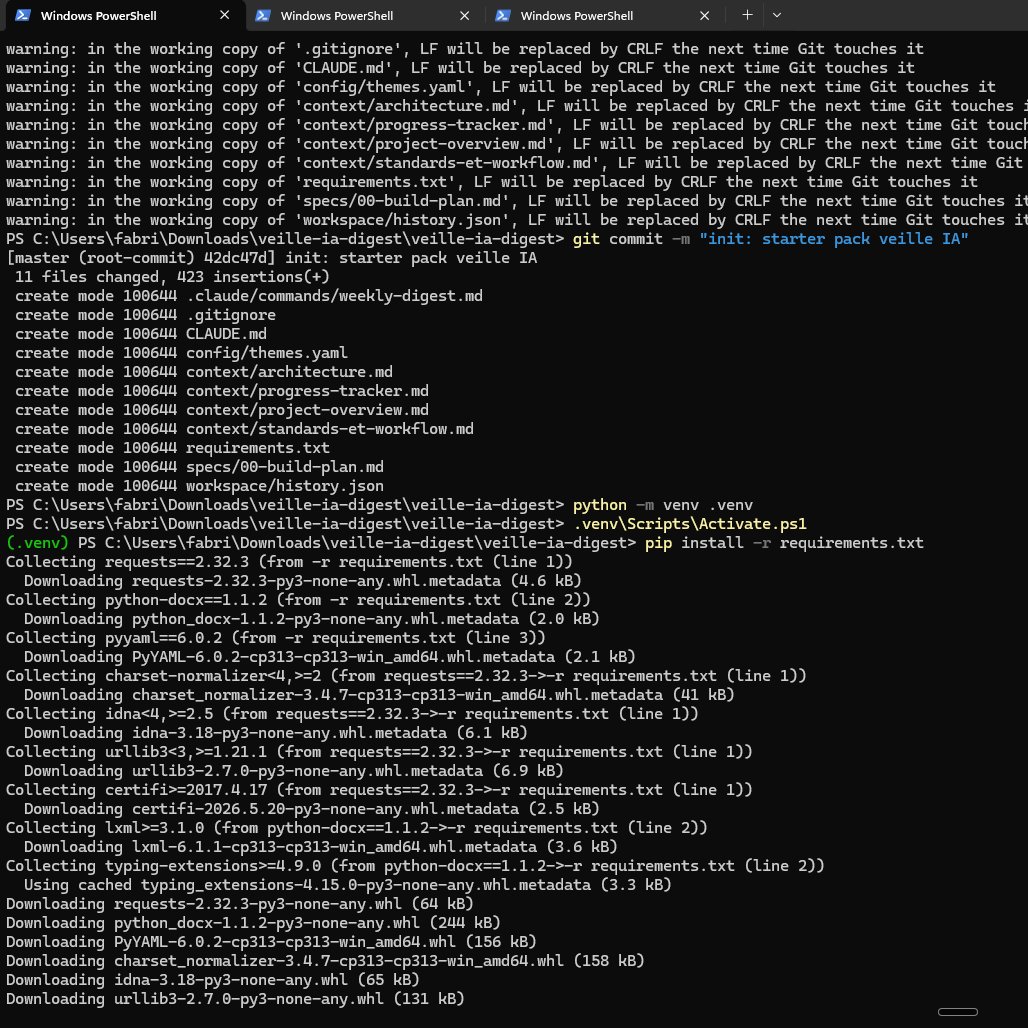Click the 'create mode 100644 context/progress-tracker.md' line

point(222,391)
